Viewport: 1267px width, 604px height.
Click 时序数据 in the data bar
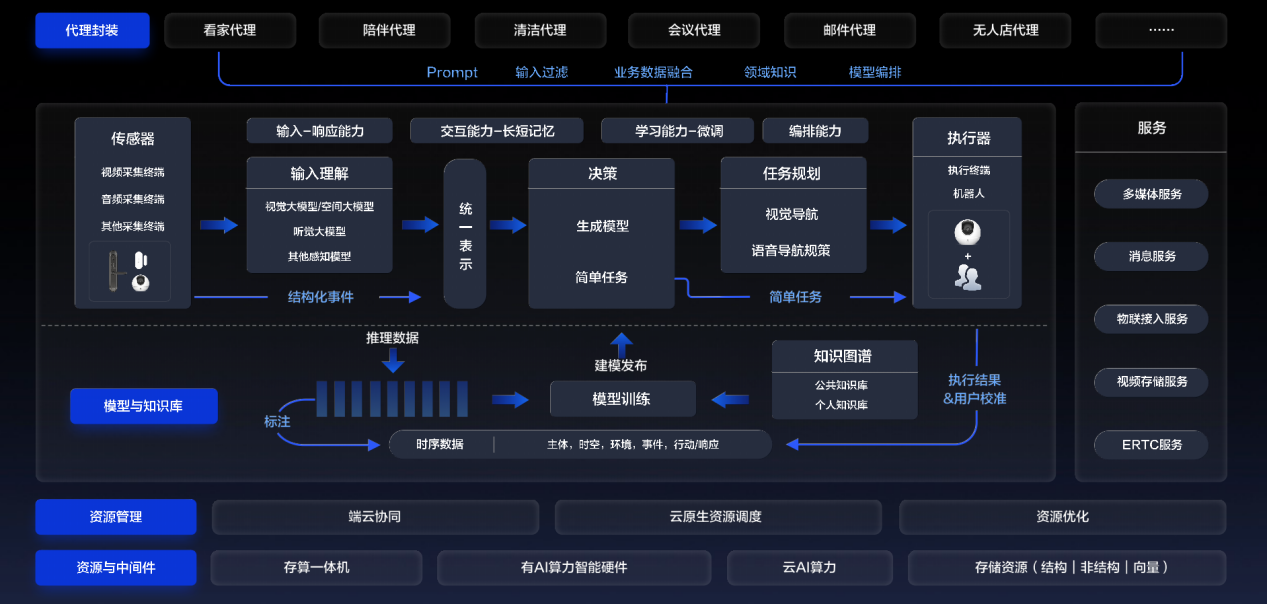pyautogui.click(x=440, y=444)
